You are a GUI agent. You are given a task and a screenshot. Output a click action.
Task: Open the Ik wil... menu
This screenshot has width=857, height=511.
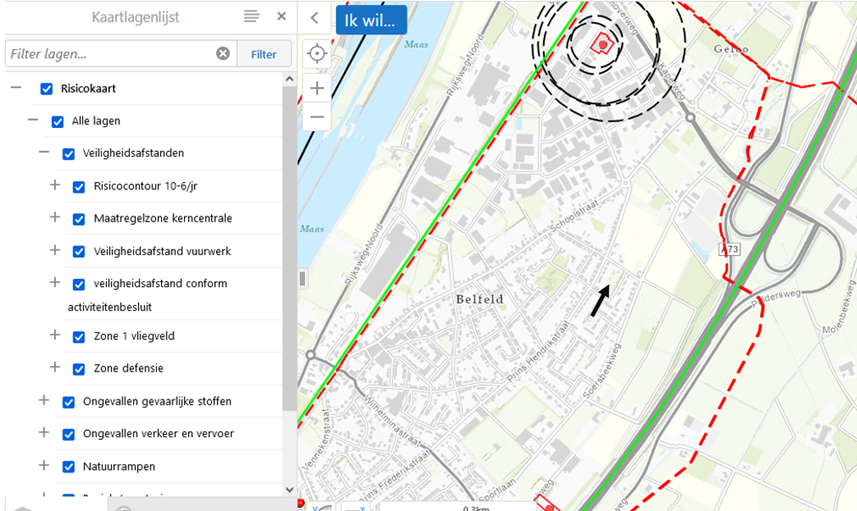pyautogui.click(x=371, y=20)
